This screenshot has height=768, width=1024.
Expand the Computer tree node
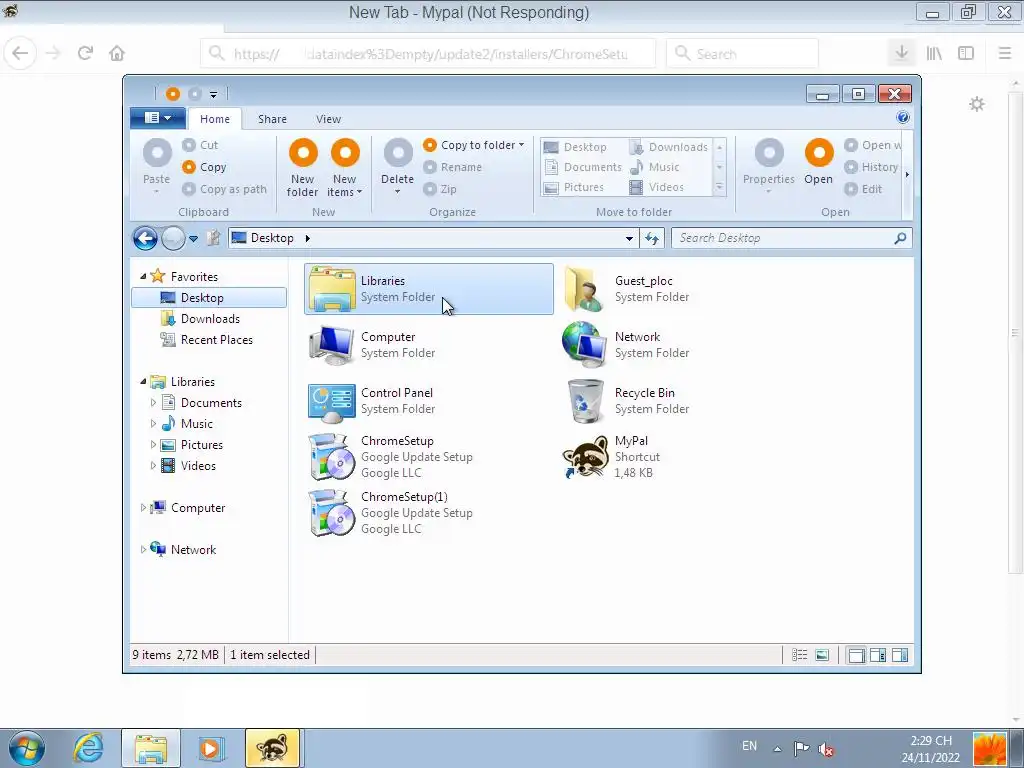coord(143,507)
